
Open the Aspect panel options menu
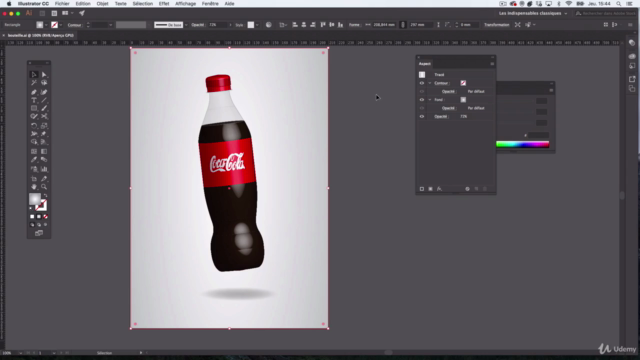click(492, 64)
